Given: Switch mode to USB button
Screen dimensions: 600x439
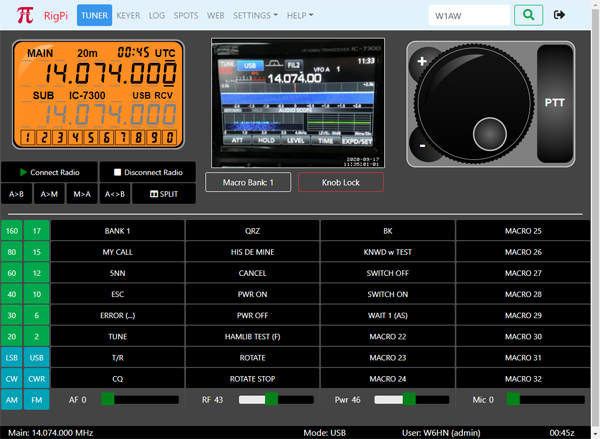Looking at the screenshot, I should tap(37, 357).
